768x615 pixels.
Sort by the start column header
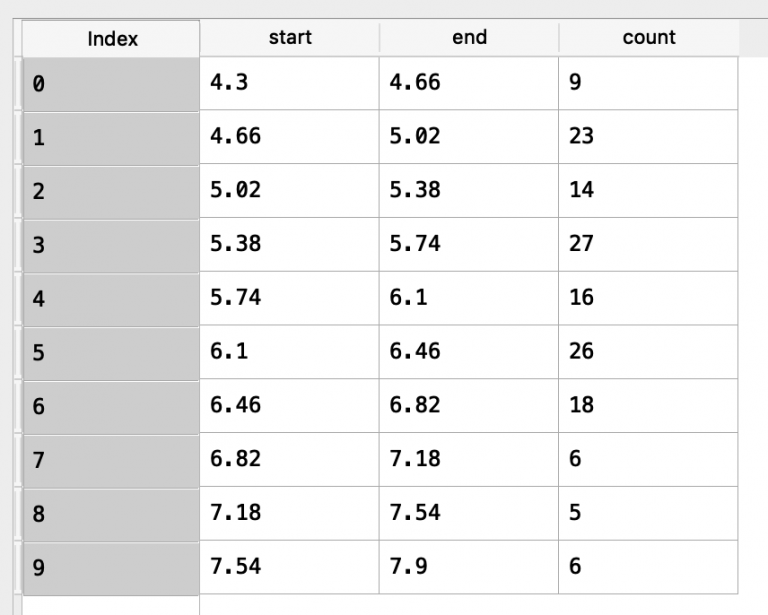(290, 38)
